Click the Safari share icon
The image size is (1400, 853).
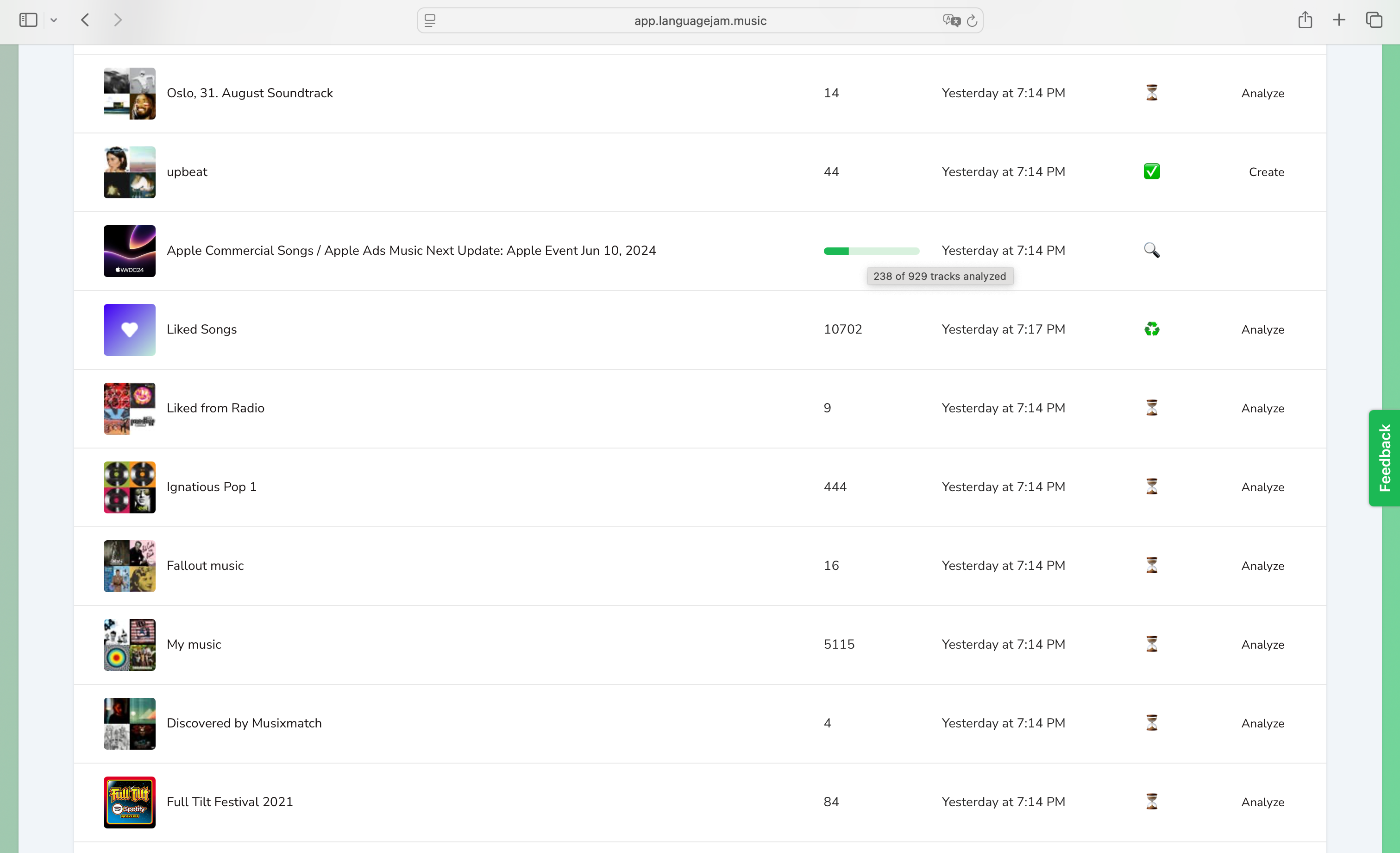point(1305,20)
